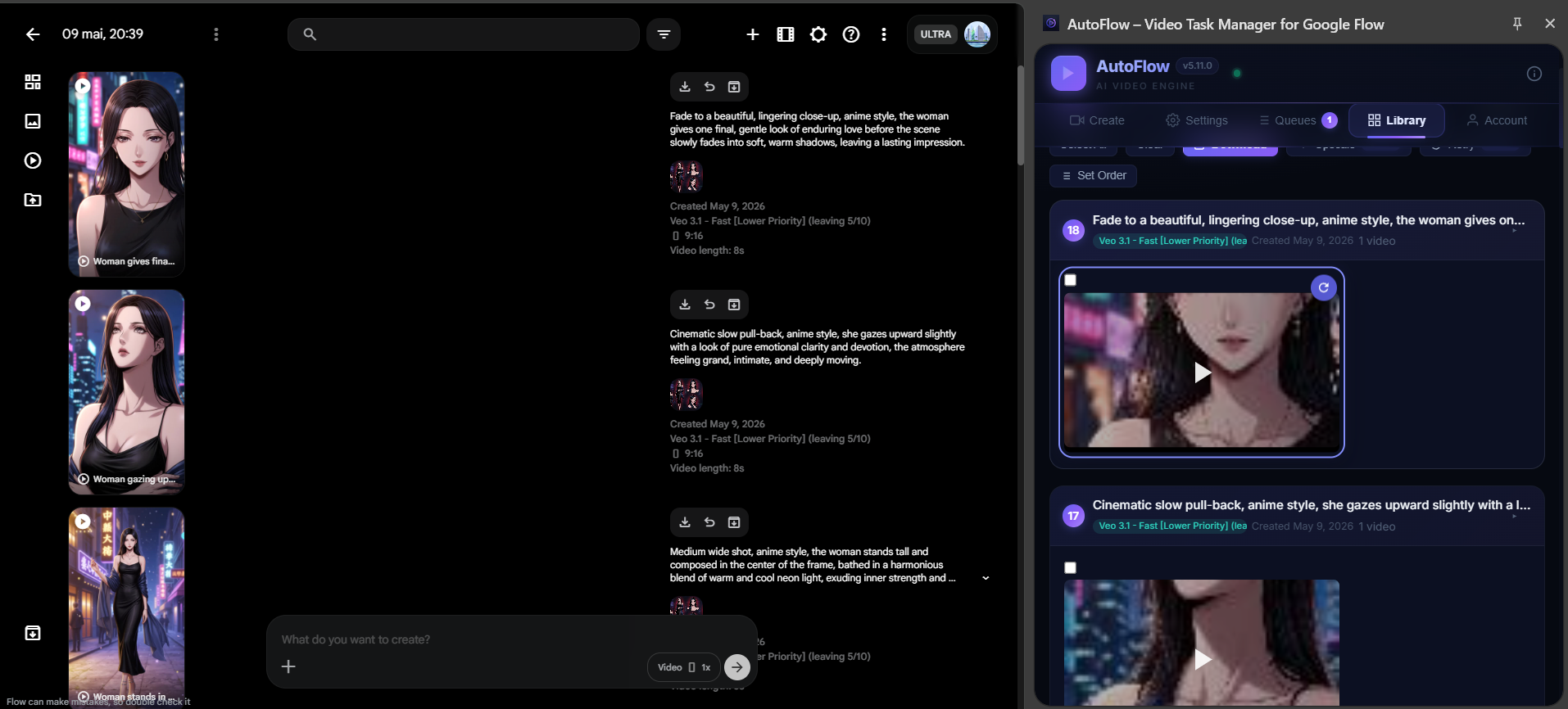Click the AutoFlow logo button
Screen dimensions: 1568x709
click(x=1068, y=74)
